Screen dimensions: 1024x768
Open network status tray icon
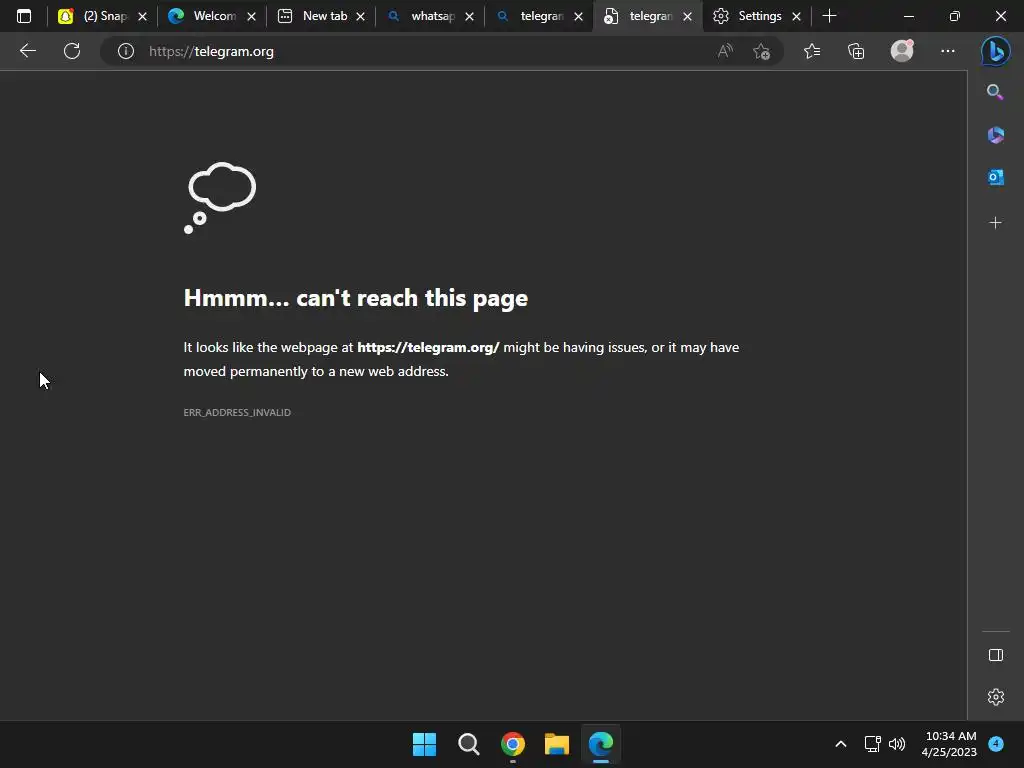point(872,744)
